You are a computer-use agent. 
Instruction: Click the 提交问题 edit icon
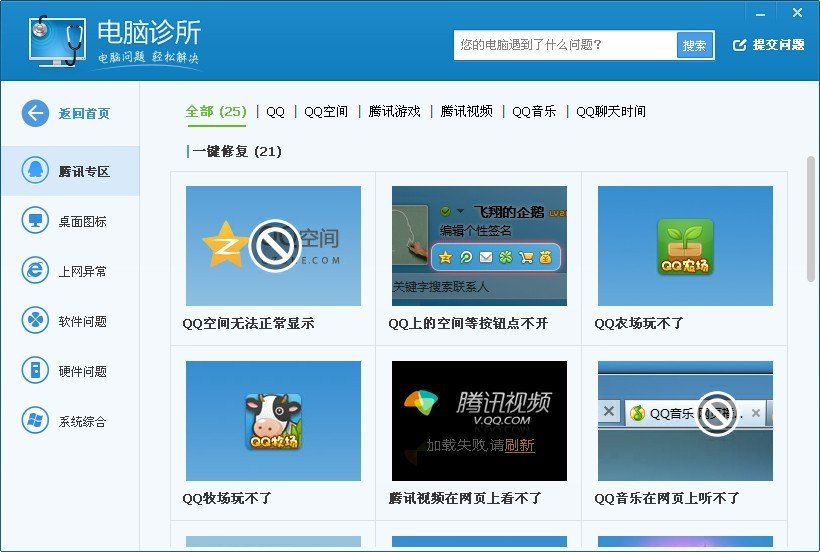[739, 45]
